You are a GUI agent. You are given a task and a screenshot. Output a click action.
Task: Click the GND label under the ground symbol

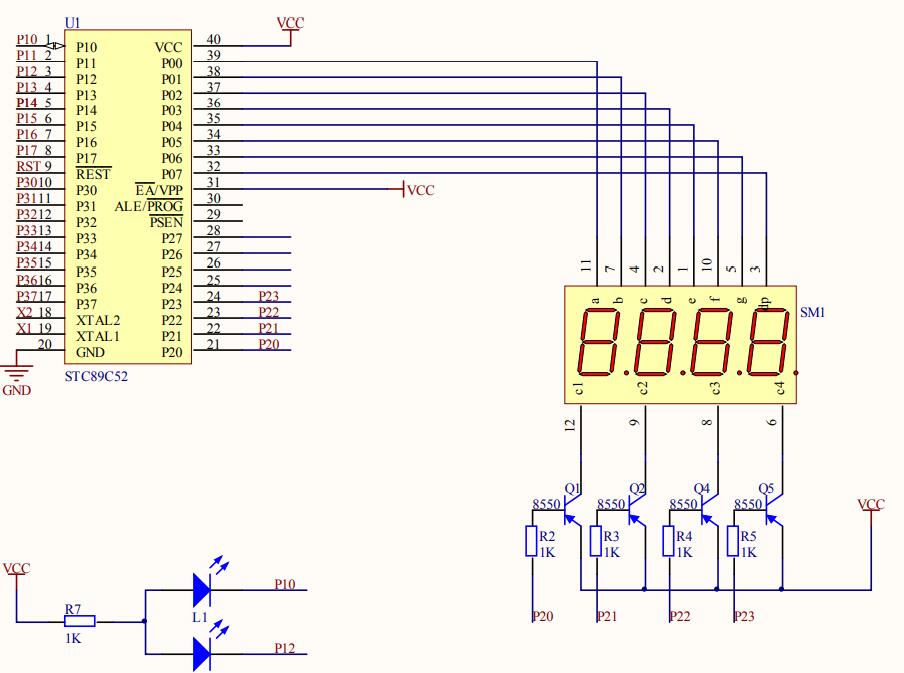17,390
